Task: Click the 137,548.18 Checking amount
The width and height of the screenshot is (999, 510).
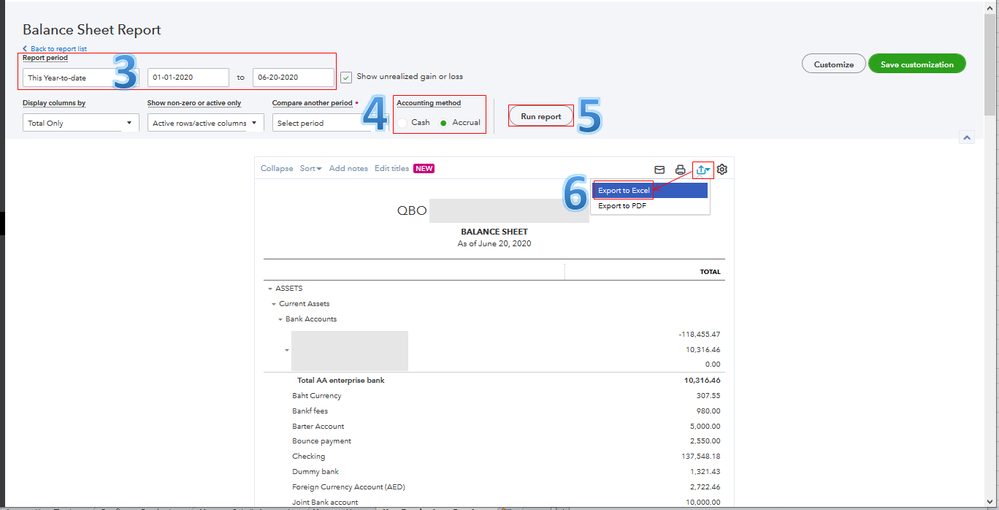Action: pos(701,456)
